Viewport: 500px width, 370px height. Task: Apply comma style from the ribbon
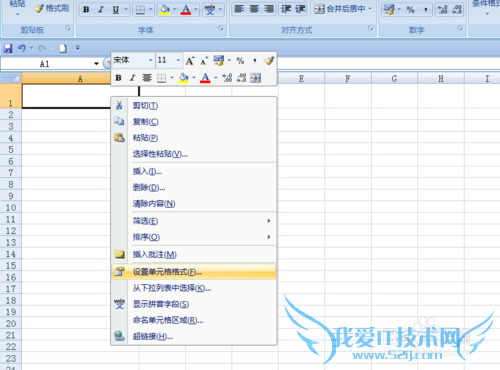[x=426, y=10]
